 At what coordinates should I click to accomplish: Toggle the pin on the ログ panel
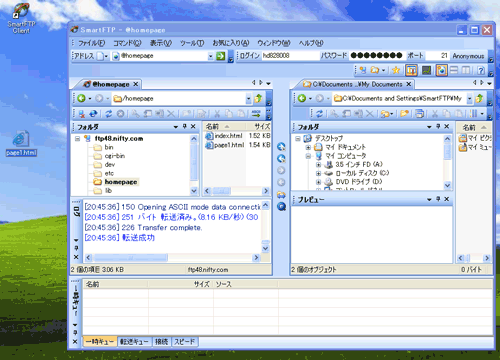pos(76,248)
